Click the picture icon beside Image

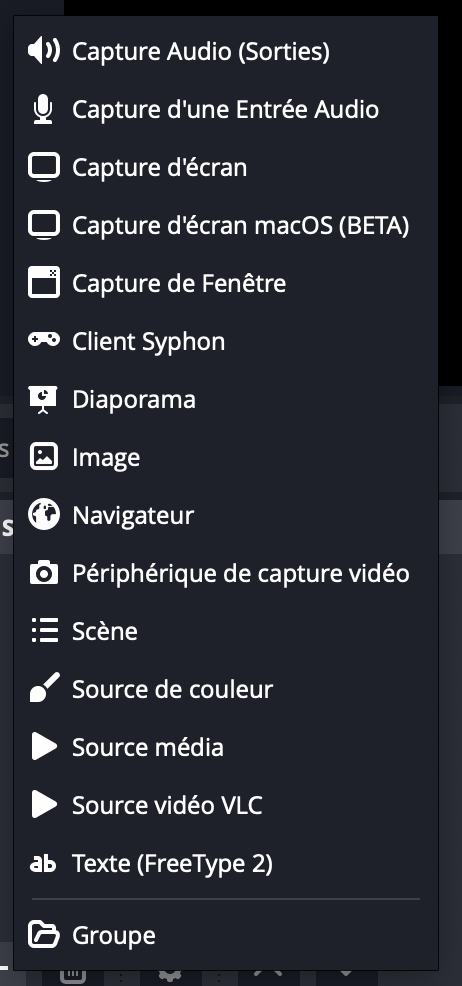44,457
